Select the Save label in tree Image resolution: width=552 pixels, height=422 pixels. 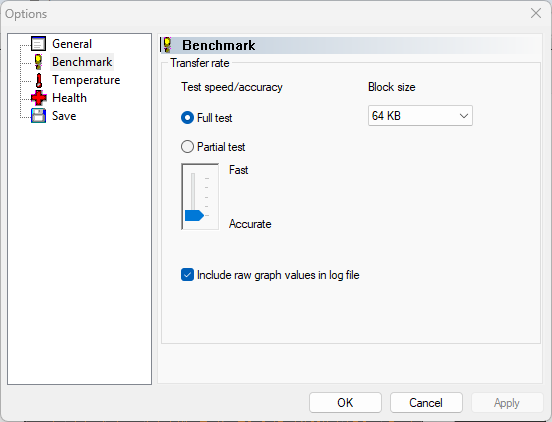pos(64,116)
